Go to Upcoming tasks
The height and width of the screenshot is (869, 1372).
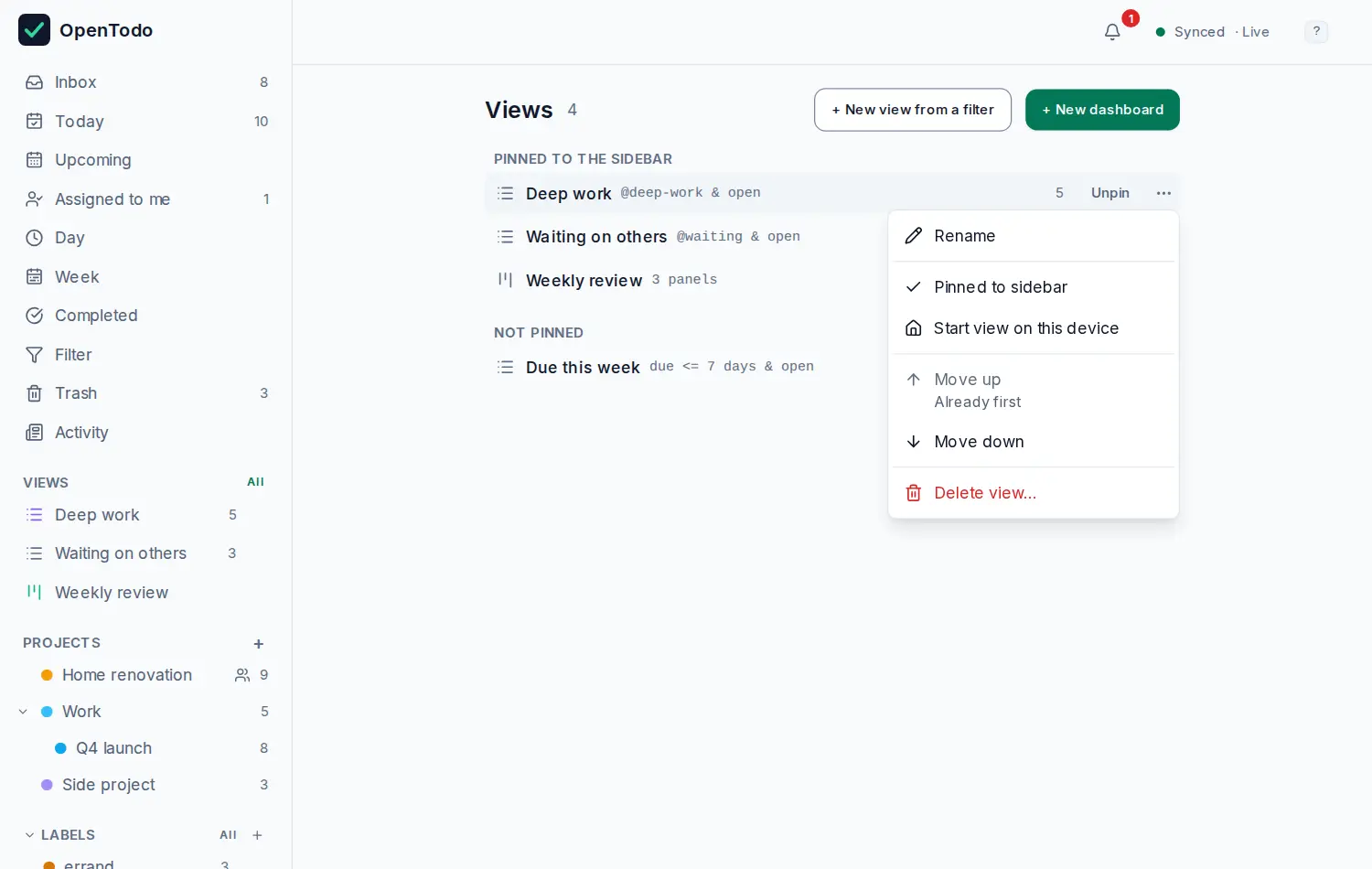point(146,160)
